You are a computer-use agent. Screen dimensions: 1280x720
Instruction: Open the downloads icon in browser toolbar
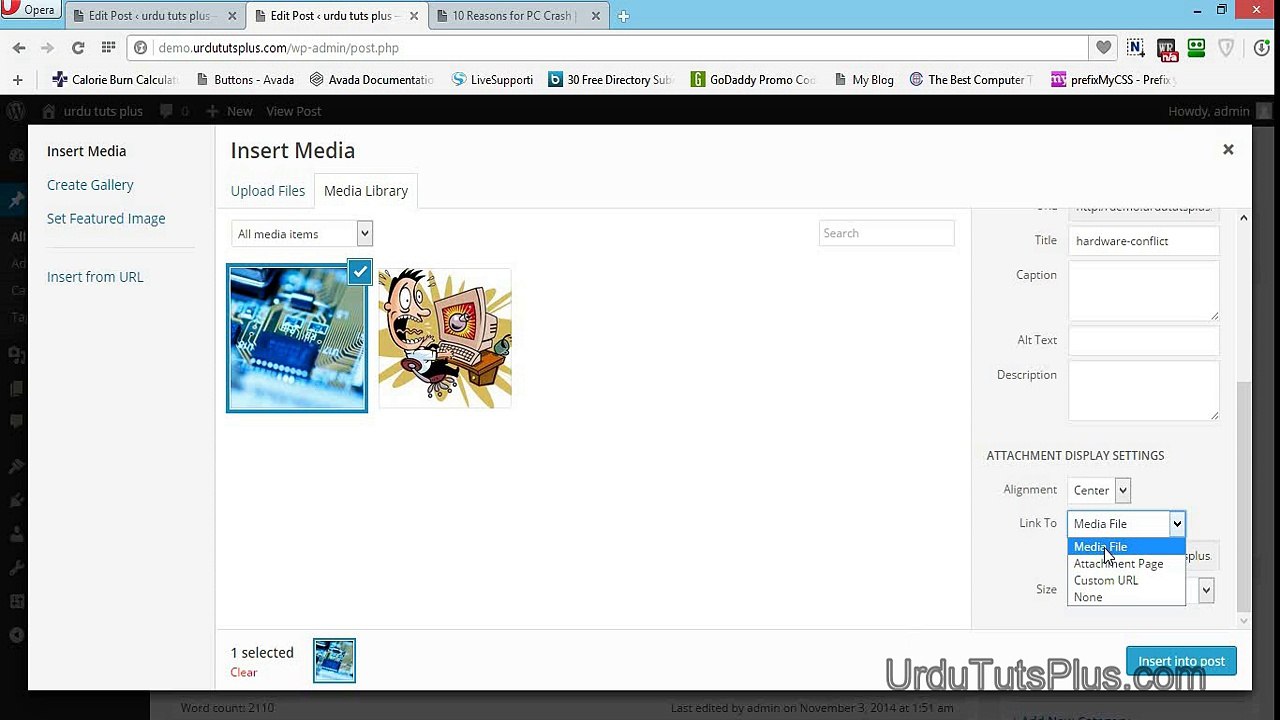1262,47
